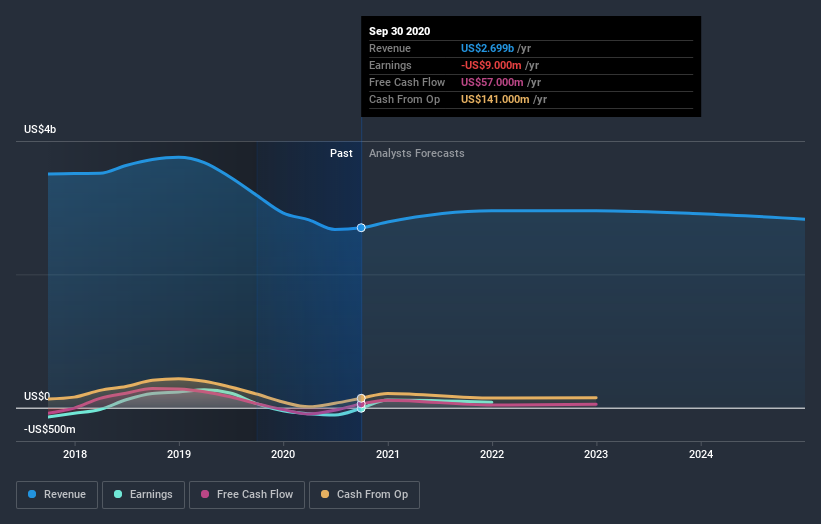
Task: Click the Sep 30 2020 tooltip date
Action: [400, 31]
